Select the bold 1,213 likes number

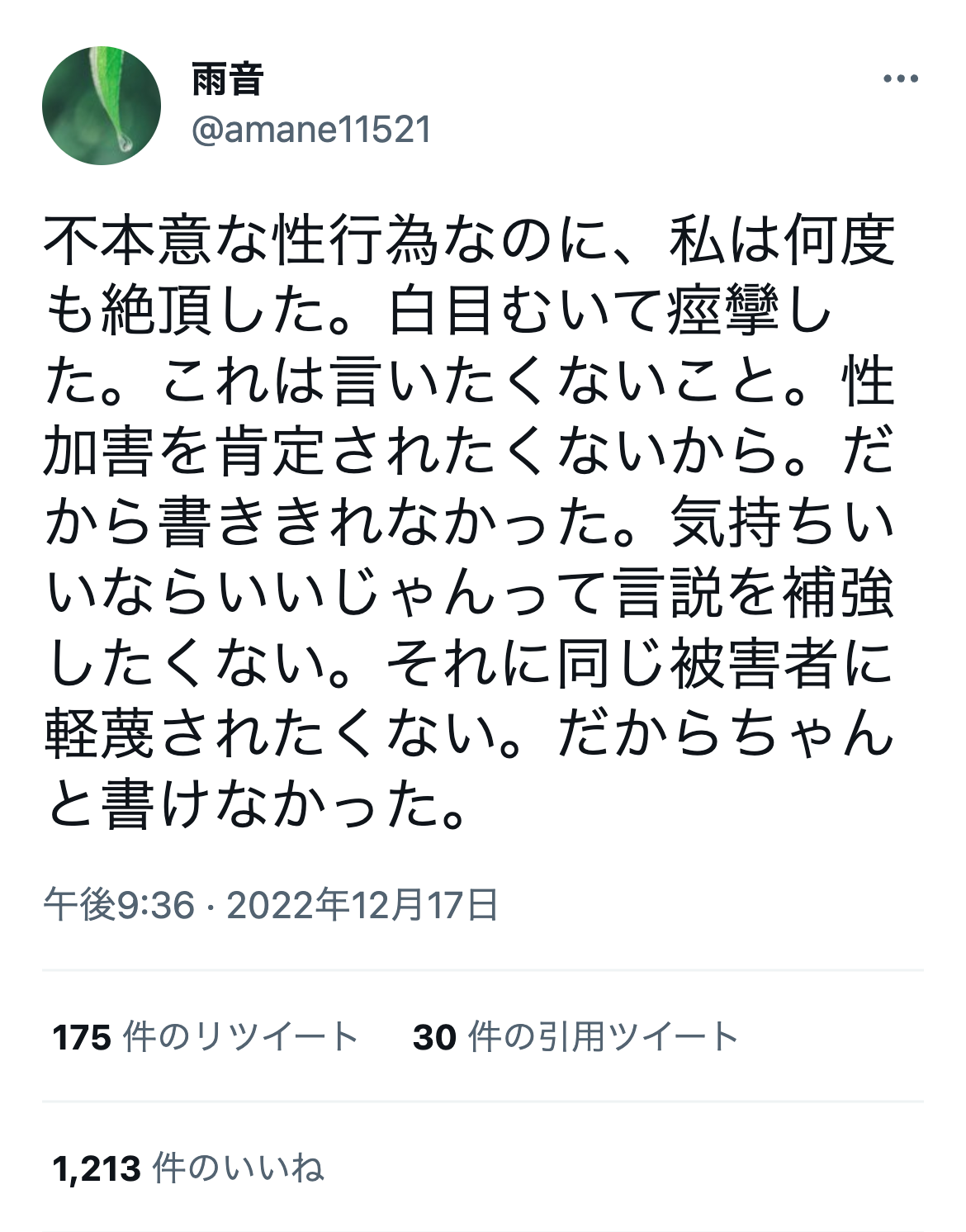point(96,1168)
